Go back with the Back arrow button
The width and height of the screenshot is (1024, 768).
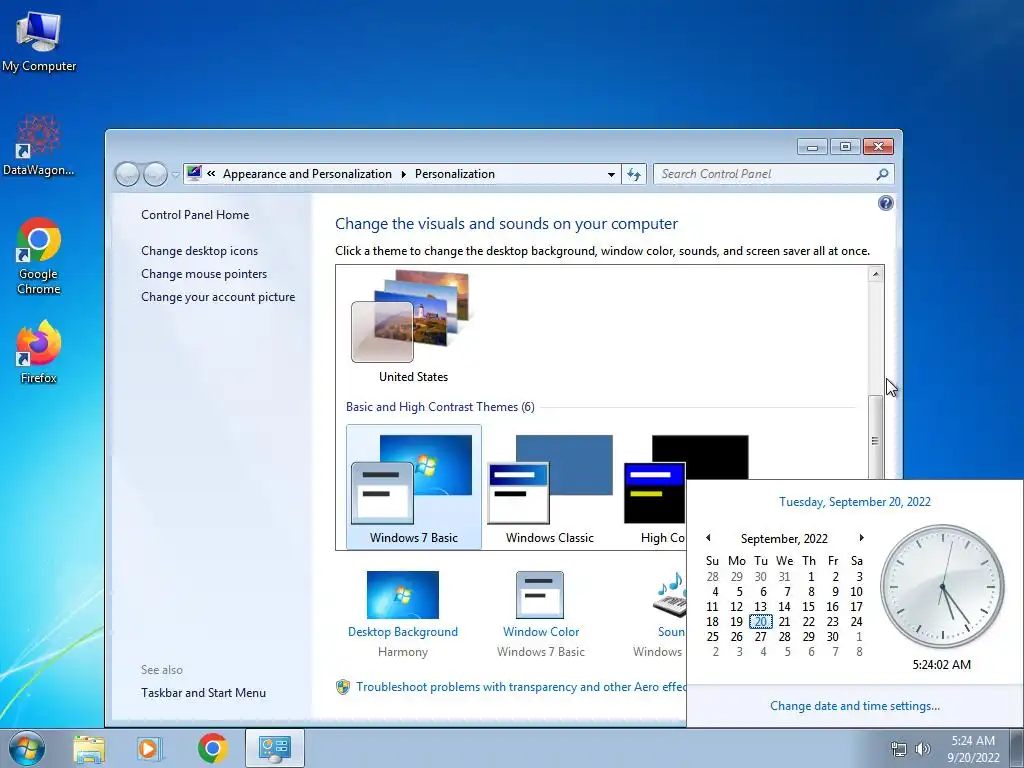tap(127, 174)
